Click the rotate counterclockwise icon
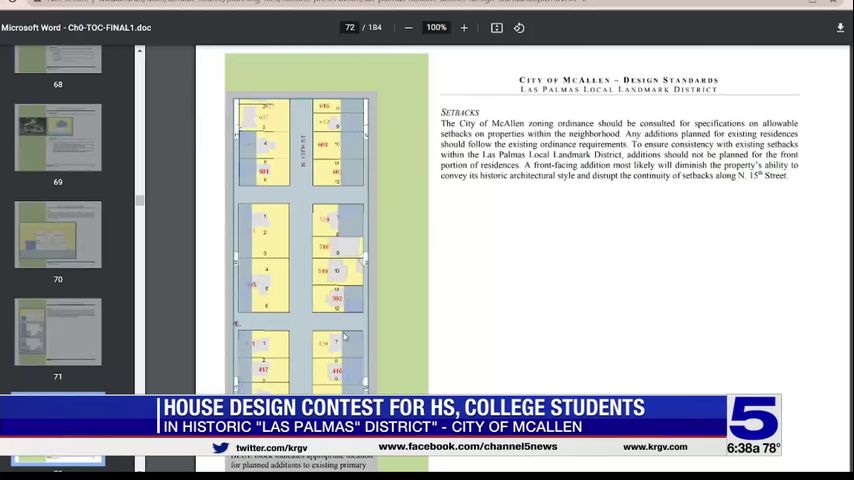The height and width of the screenshot is (480, 854). point(519,28)
